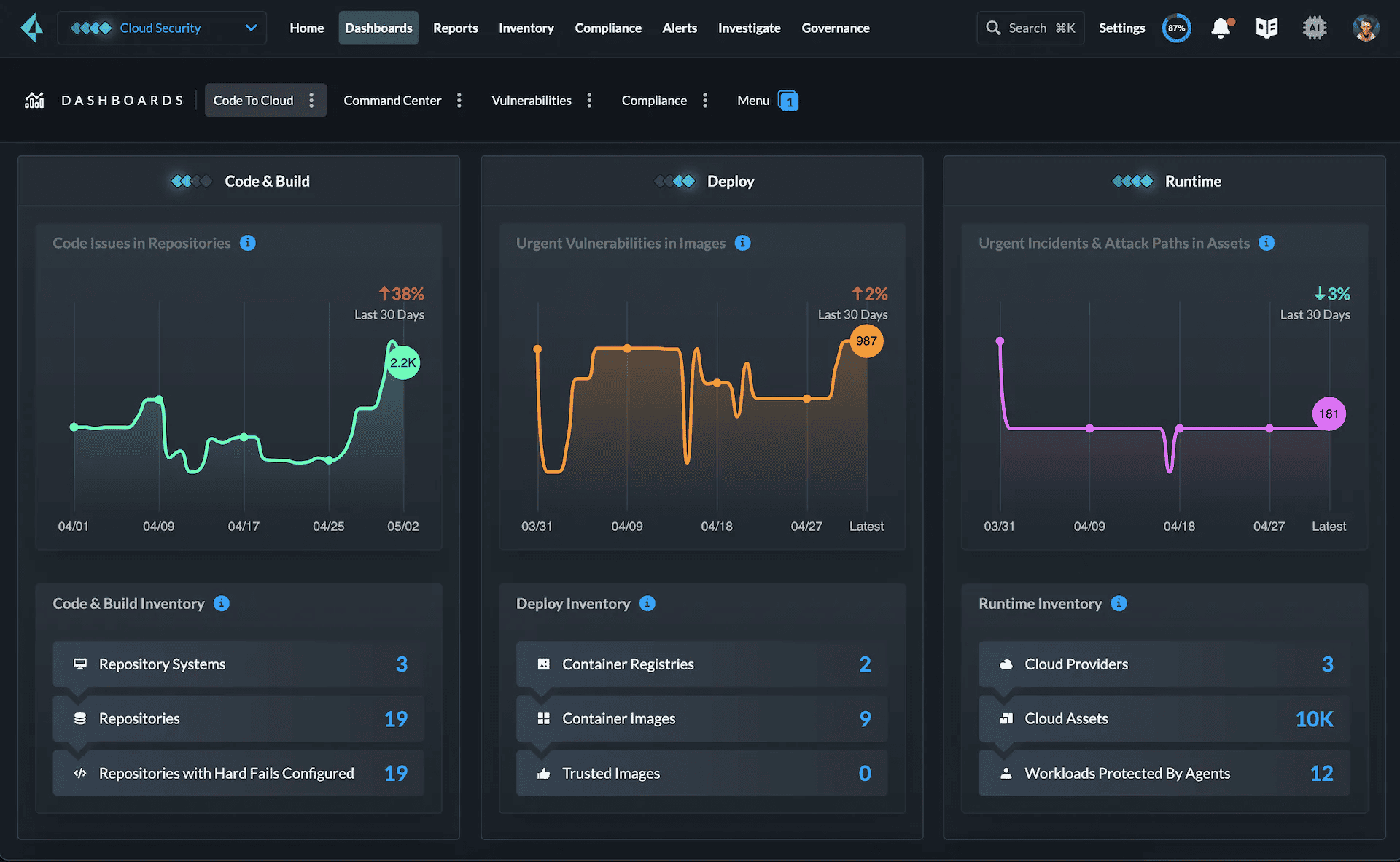Image resolution: width=1400 pixels, height=862 pixels.
Task: Open the Command Center options kebab menu
Action: click(x=459, y=101)
